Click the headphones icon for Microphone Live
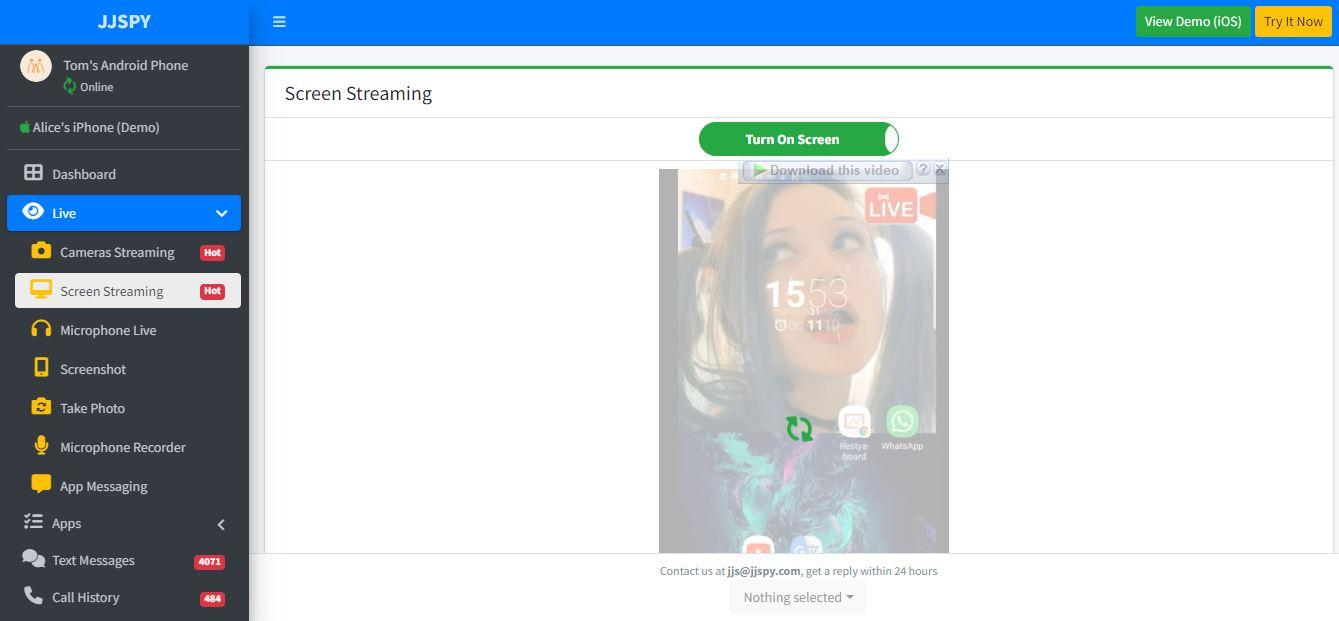 point(41,329)
